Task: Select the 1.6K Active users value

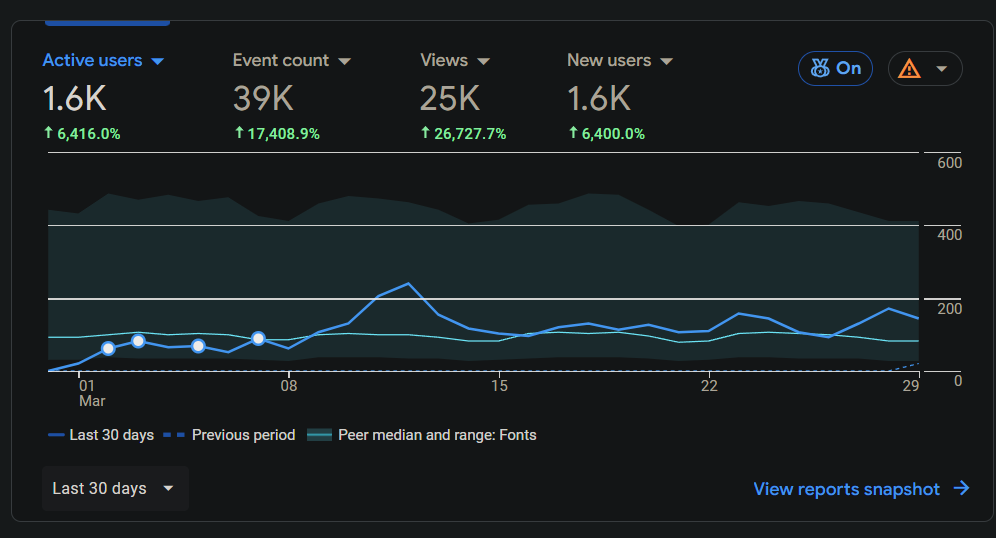Action: (74, 99)
